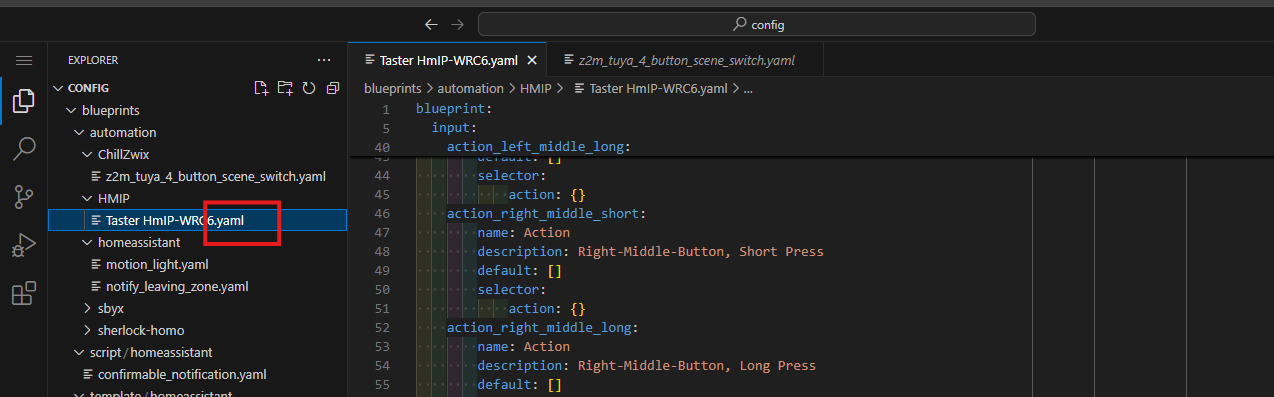This screenshot has width=1274, height=397.
Task: Open the Explorer view in activity bar
Action: pos(24,101)
